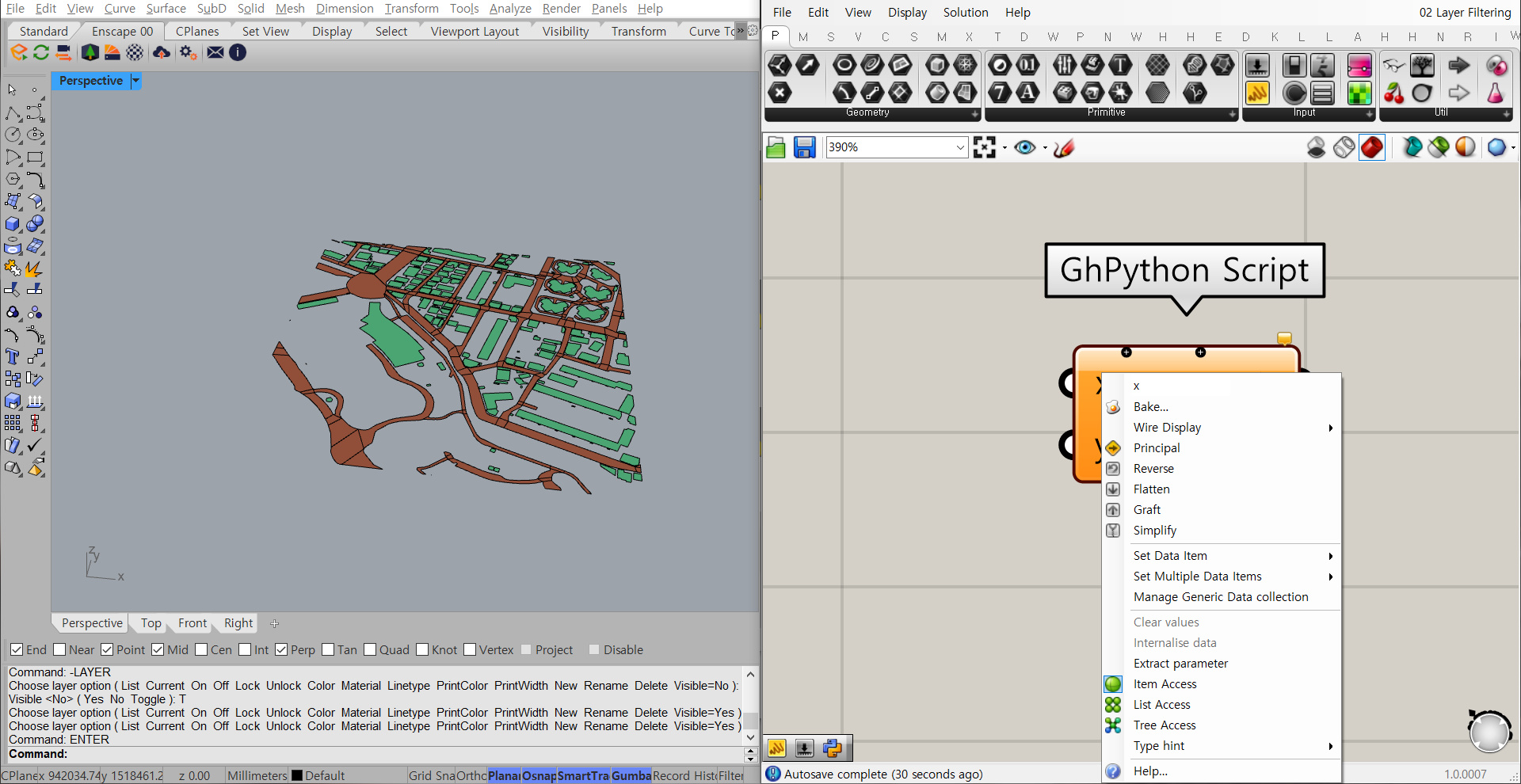Open Enscape settings gear icon

pyautogui.click(x=188, y=52)
